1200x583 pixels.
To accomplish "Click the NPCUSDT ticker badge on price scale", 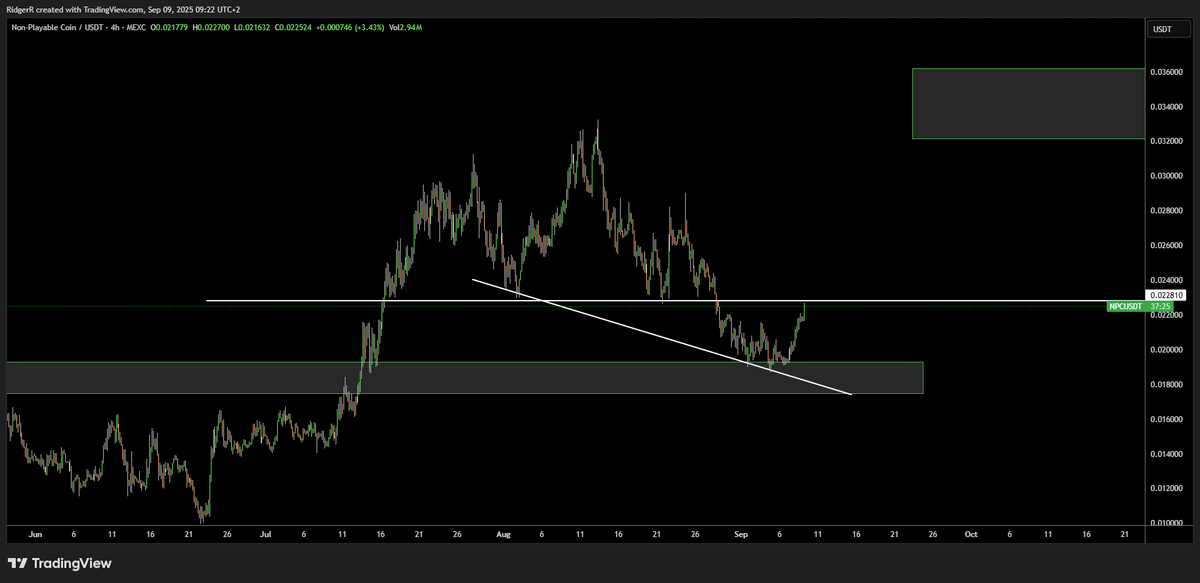I will coord(1125,306).
